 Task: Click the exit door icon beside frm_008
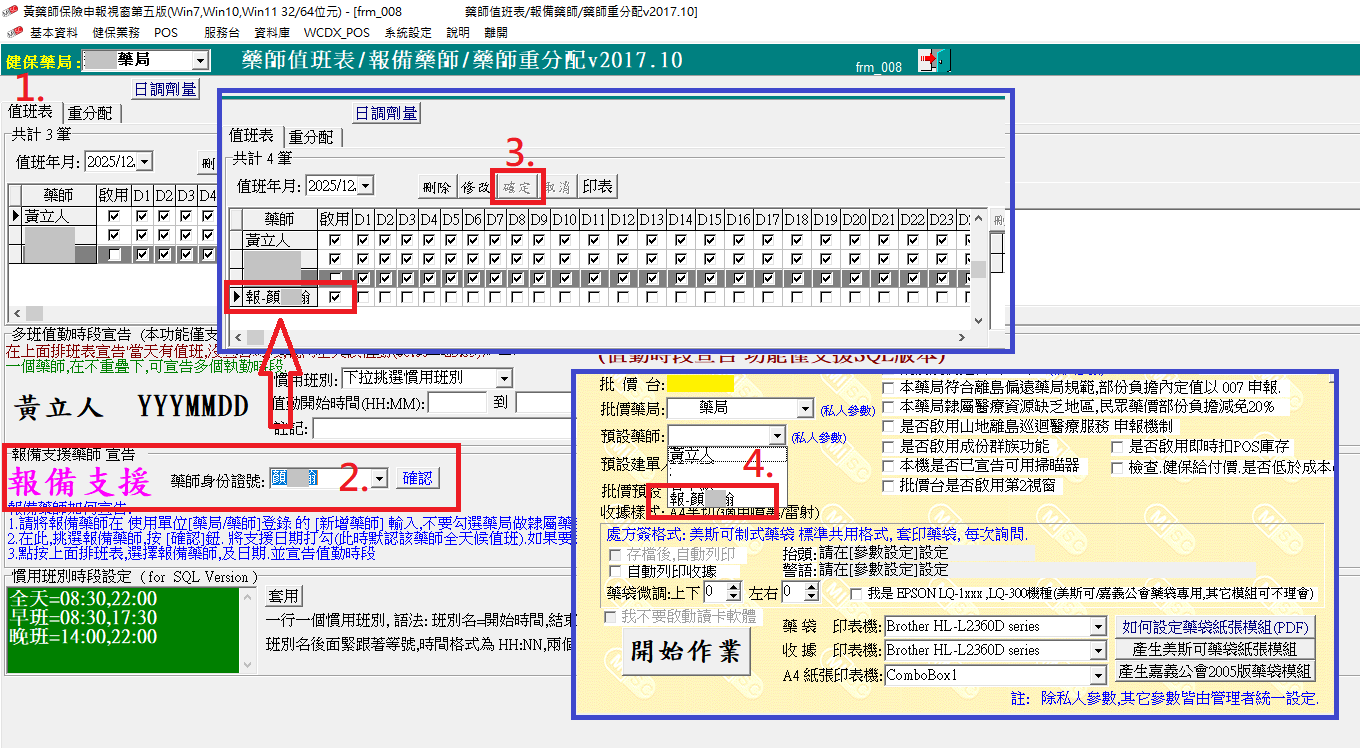[x=936, y=61]
